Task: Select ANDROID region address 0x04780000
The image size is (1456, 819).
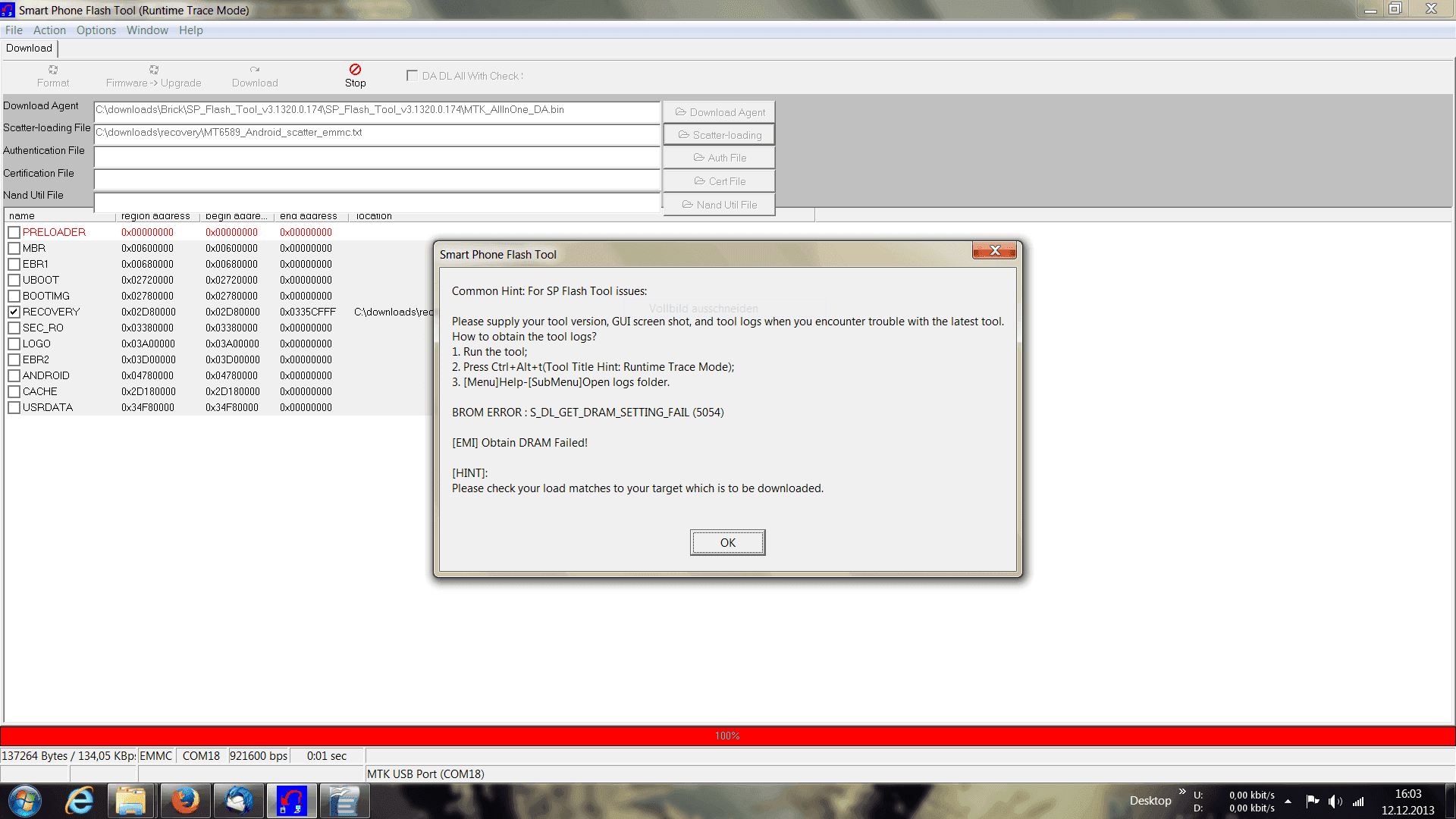Action: 147,375
